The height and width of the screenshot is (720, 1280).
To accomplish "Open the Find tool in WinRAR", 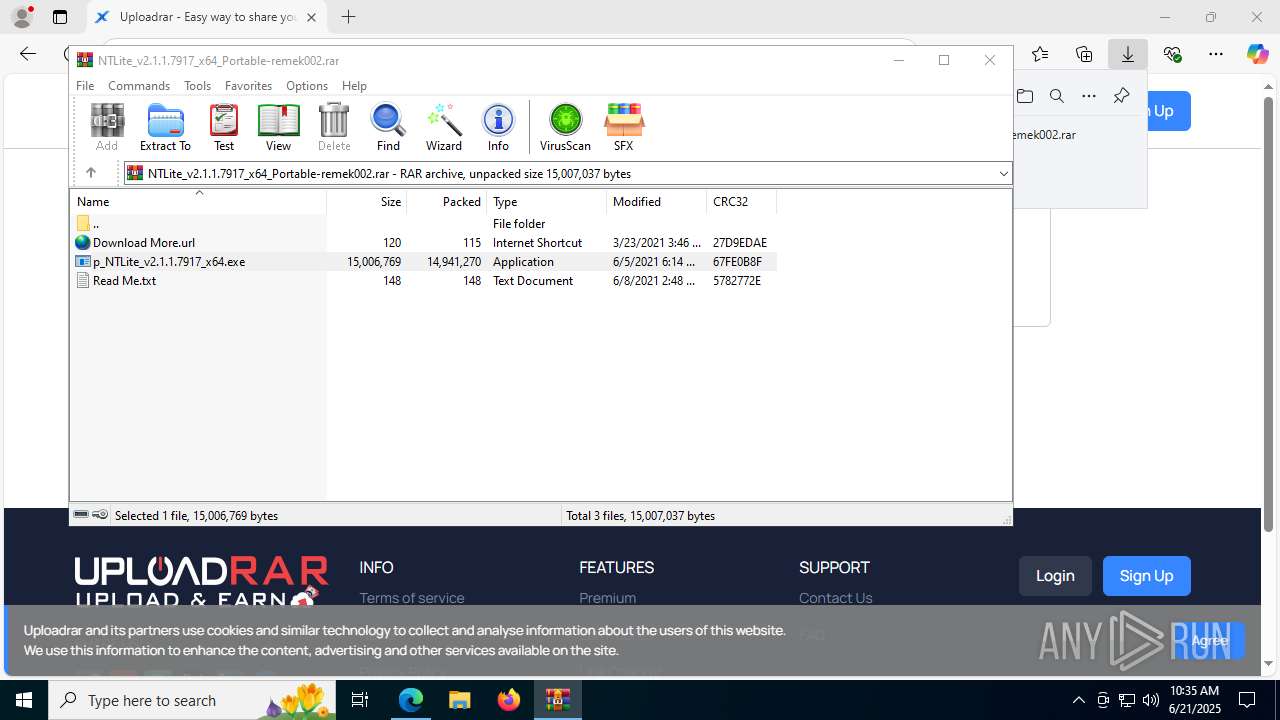I will 388,127.
